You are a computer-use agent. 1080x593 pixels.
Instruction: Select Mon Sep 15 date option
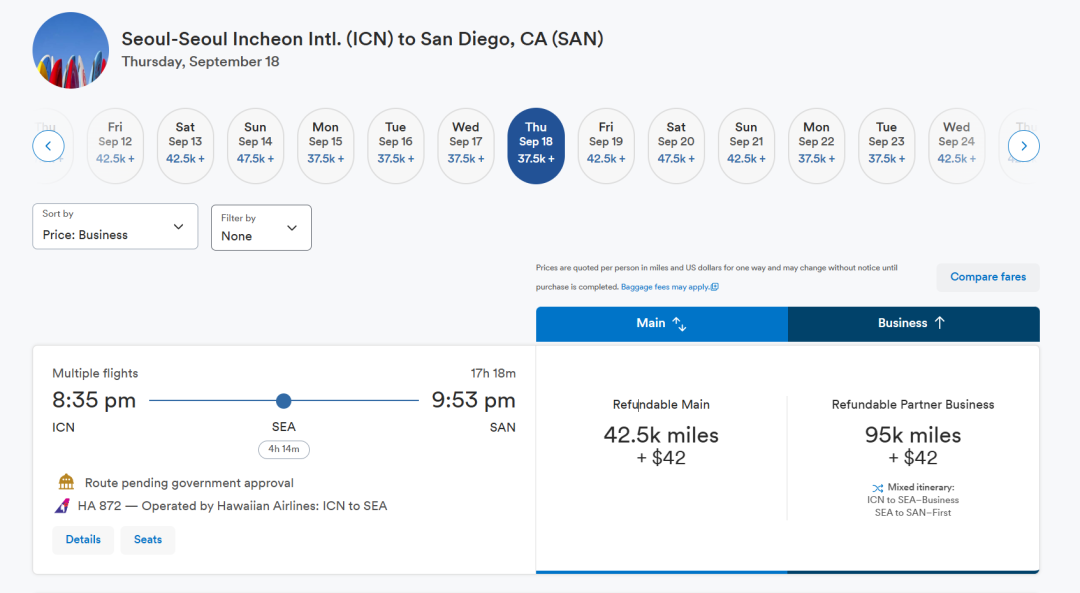325,146
